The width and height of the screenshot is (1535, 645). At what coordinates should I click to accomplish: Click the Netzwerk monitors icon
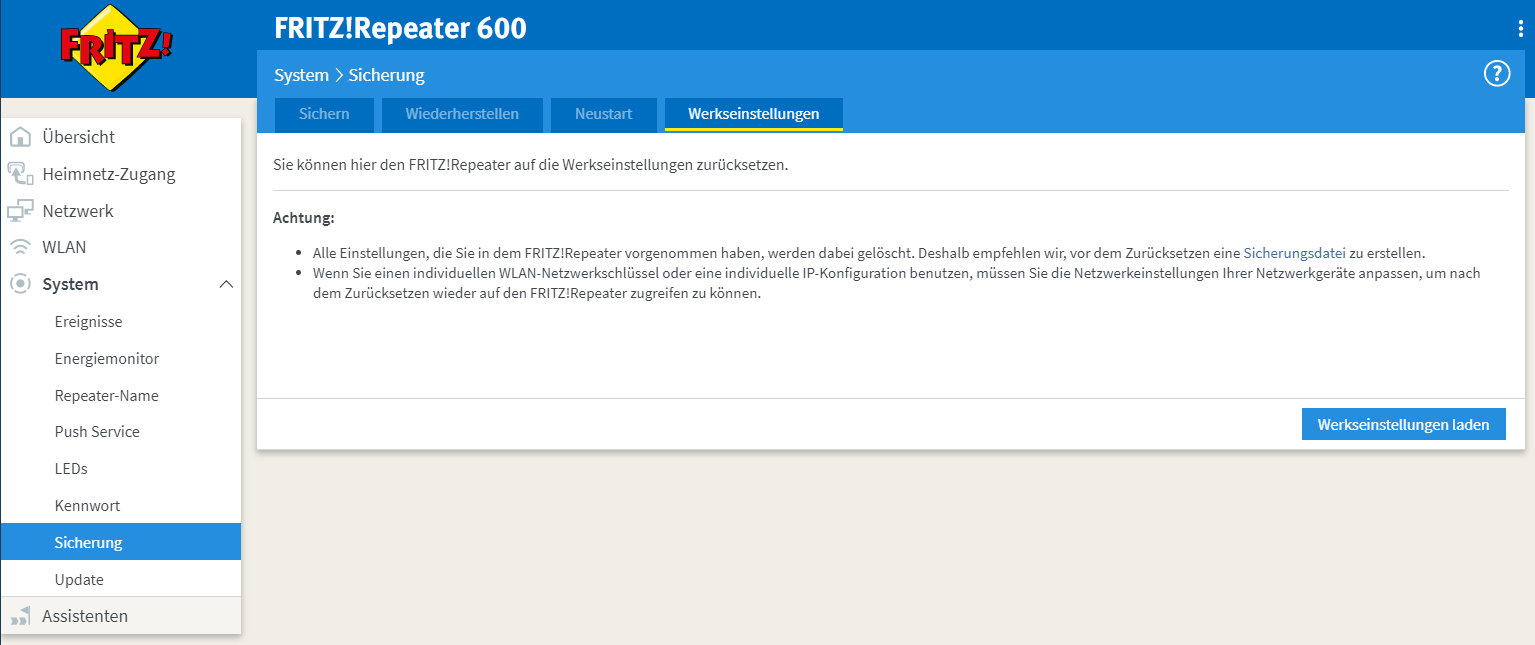pos(20,211)
